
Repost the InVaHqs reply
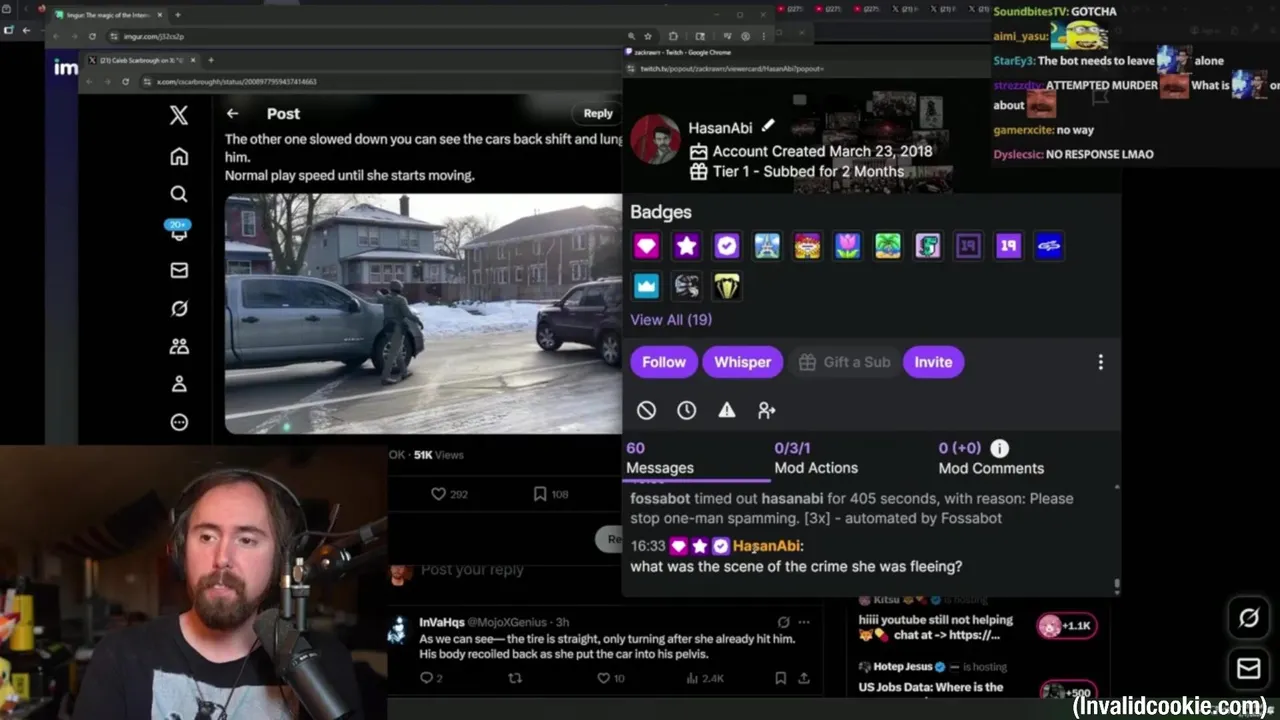coord(515,678)
